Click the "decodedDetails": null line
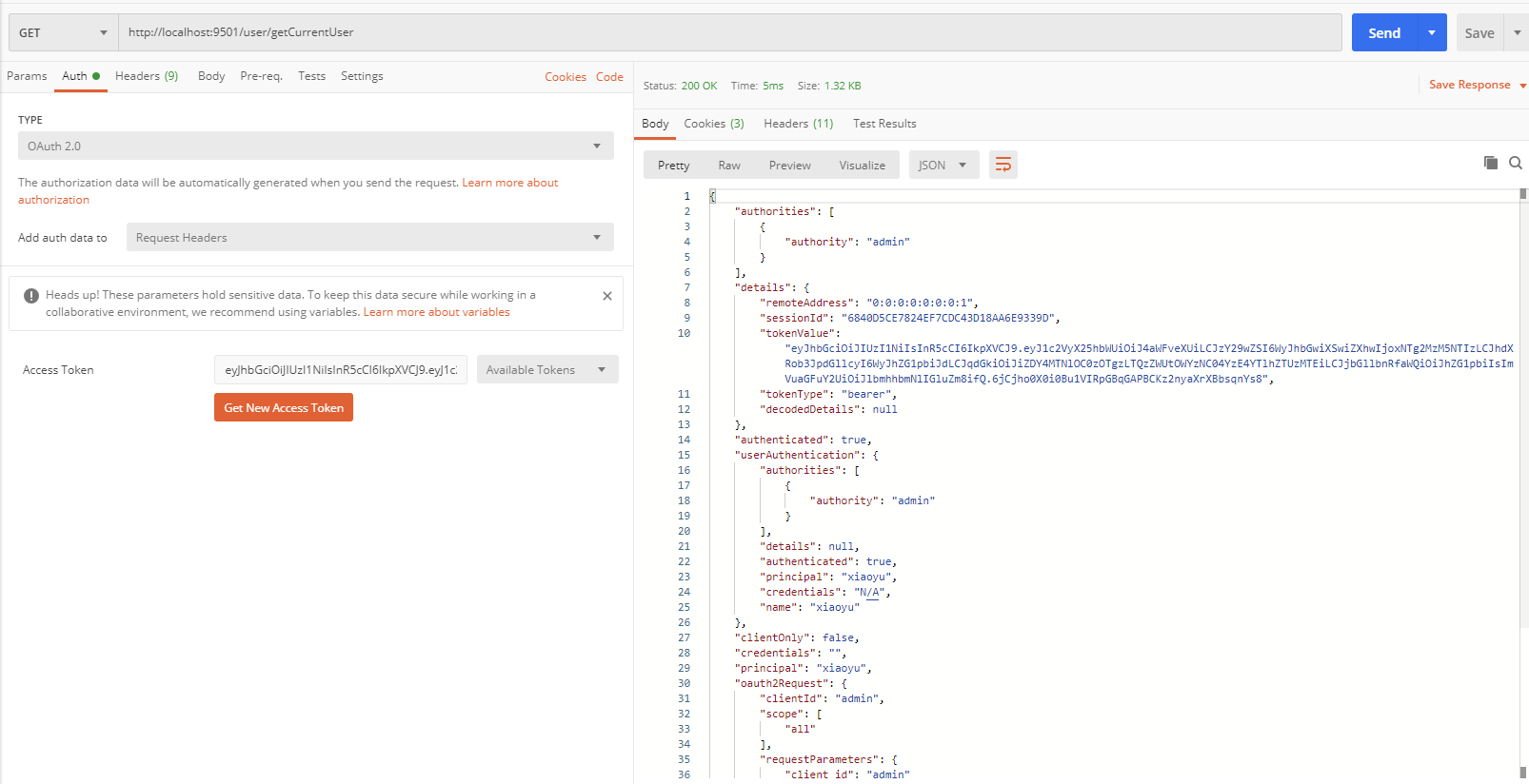This screenshot has width=1529, height=784. click(828, 409)
